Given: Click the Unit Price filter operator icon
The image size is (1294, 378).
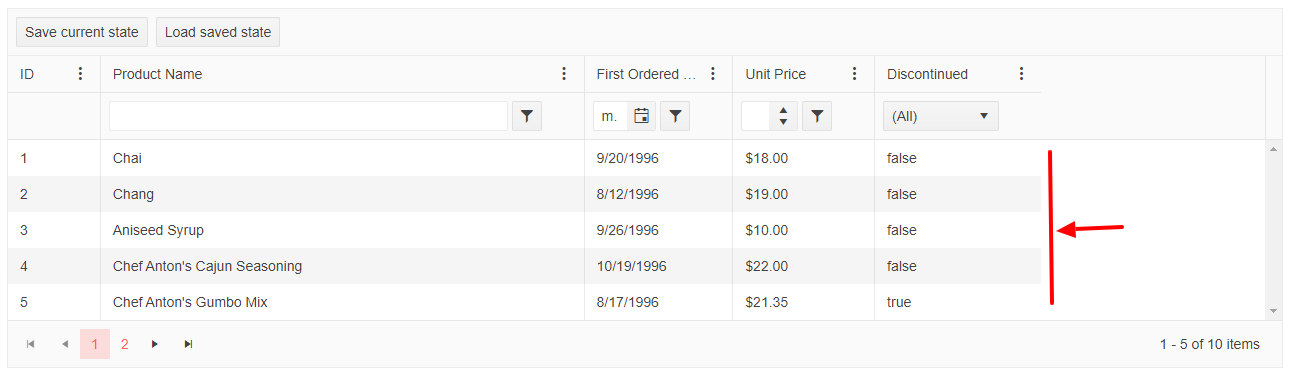Looking at the screenshot, I should coord(817,116).
